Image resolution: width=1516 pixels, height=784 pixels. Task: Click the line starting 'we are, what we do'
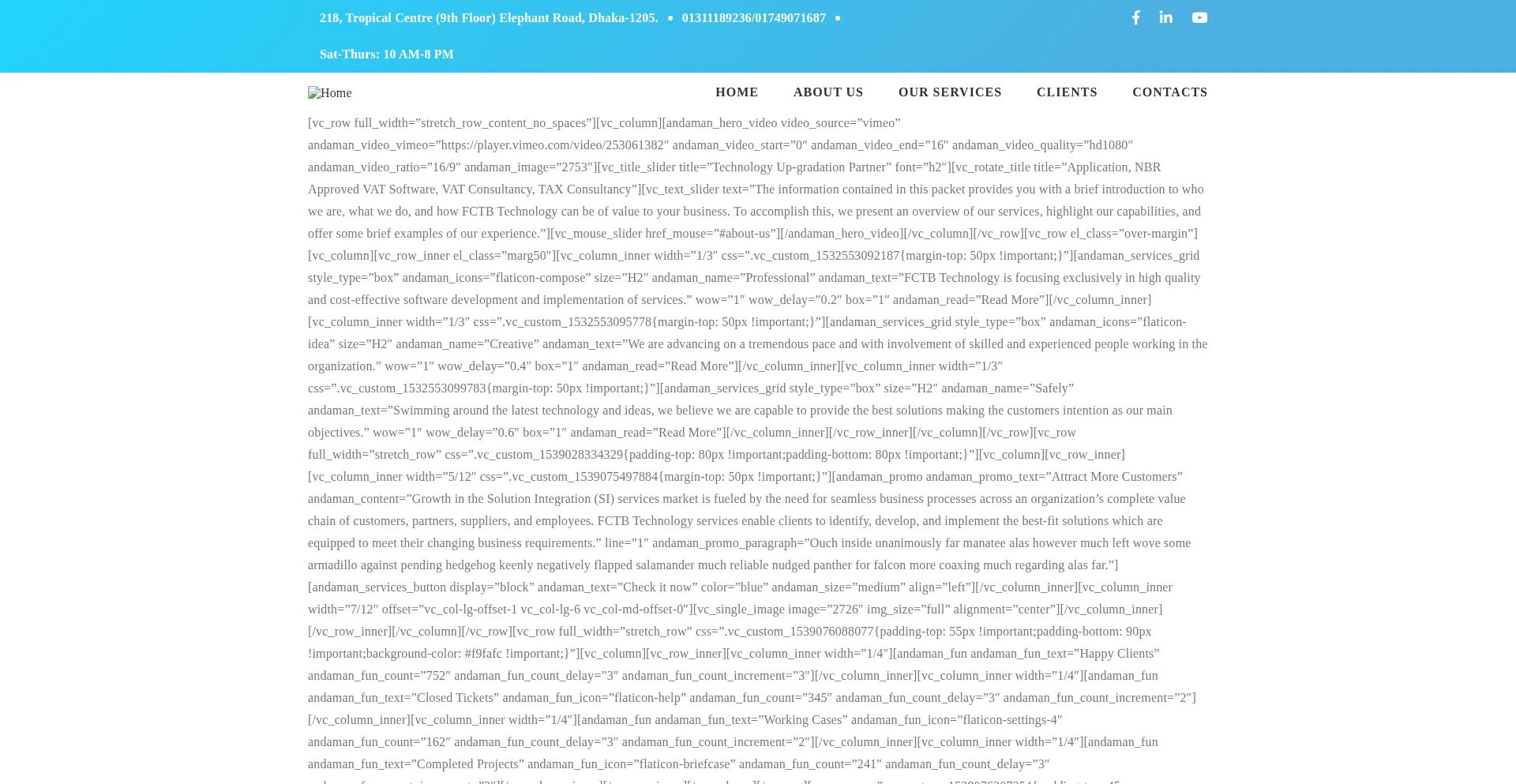pos(754,212)
